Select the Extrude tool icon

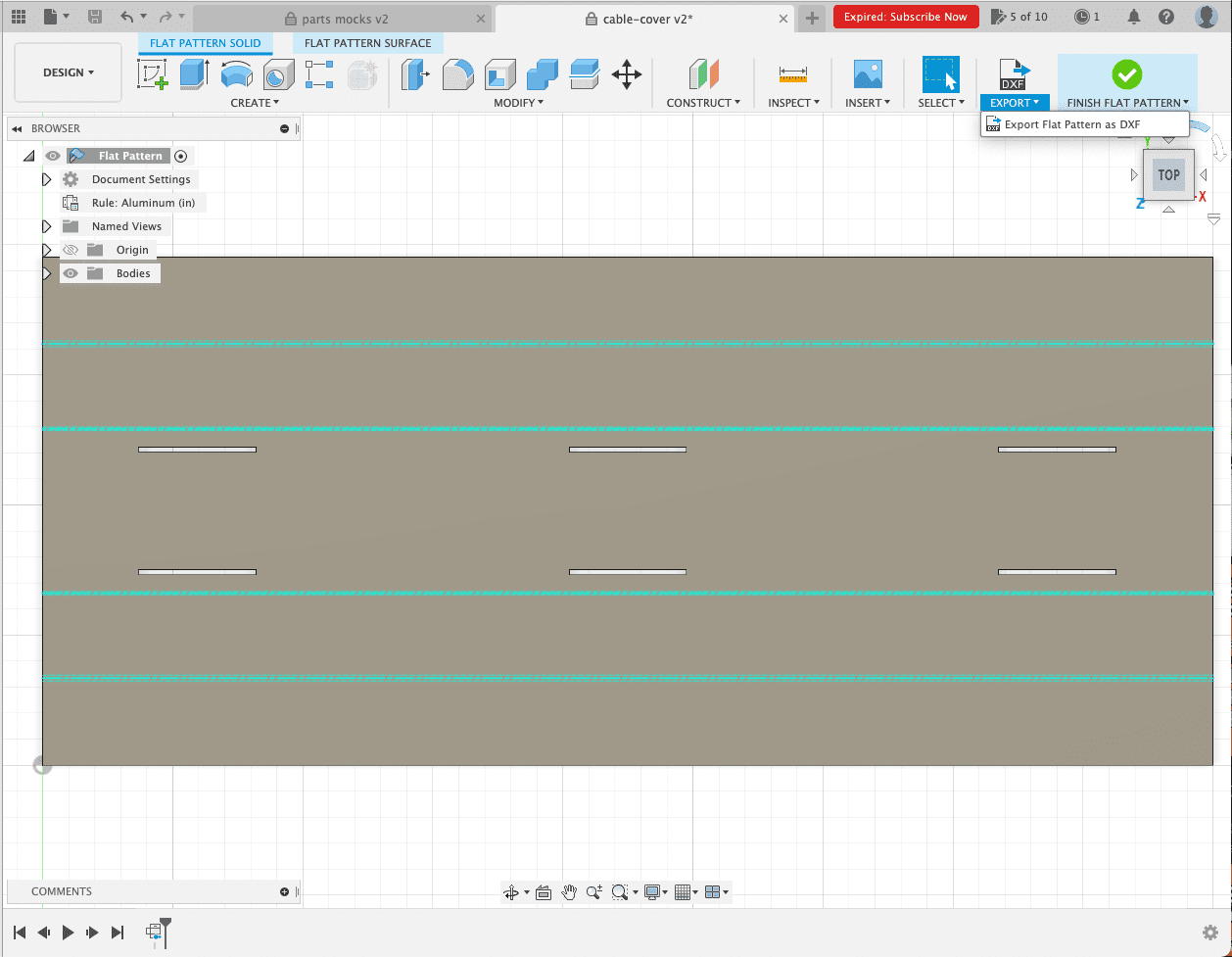click(x=194, y=75)
